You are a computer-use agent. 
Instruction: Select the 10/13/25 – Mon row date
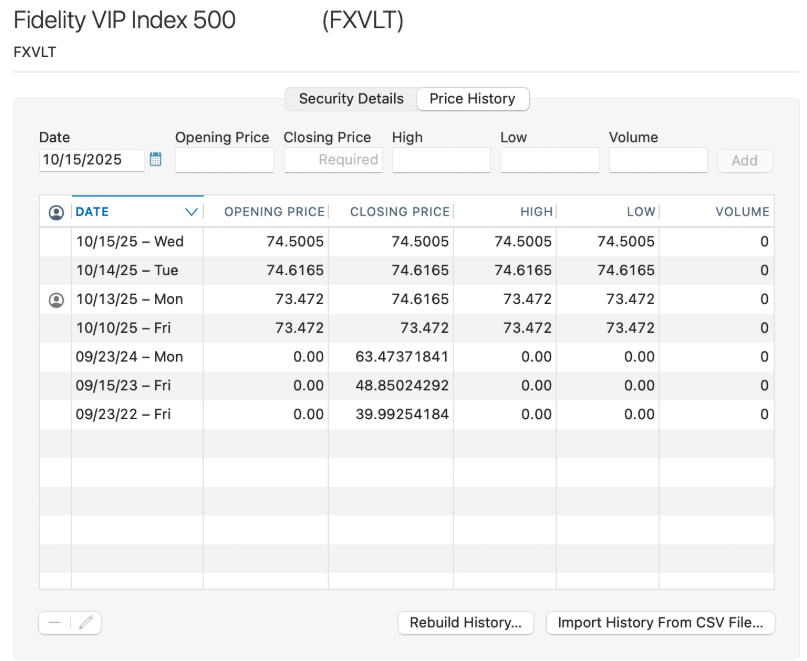tap(130, 299)
